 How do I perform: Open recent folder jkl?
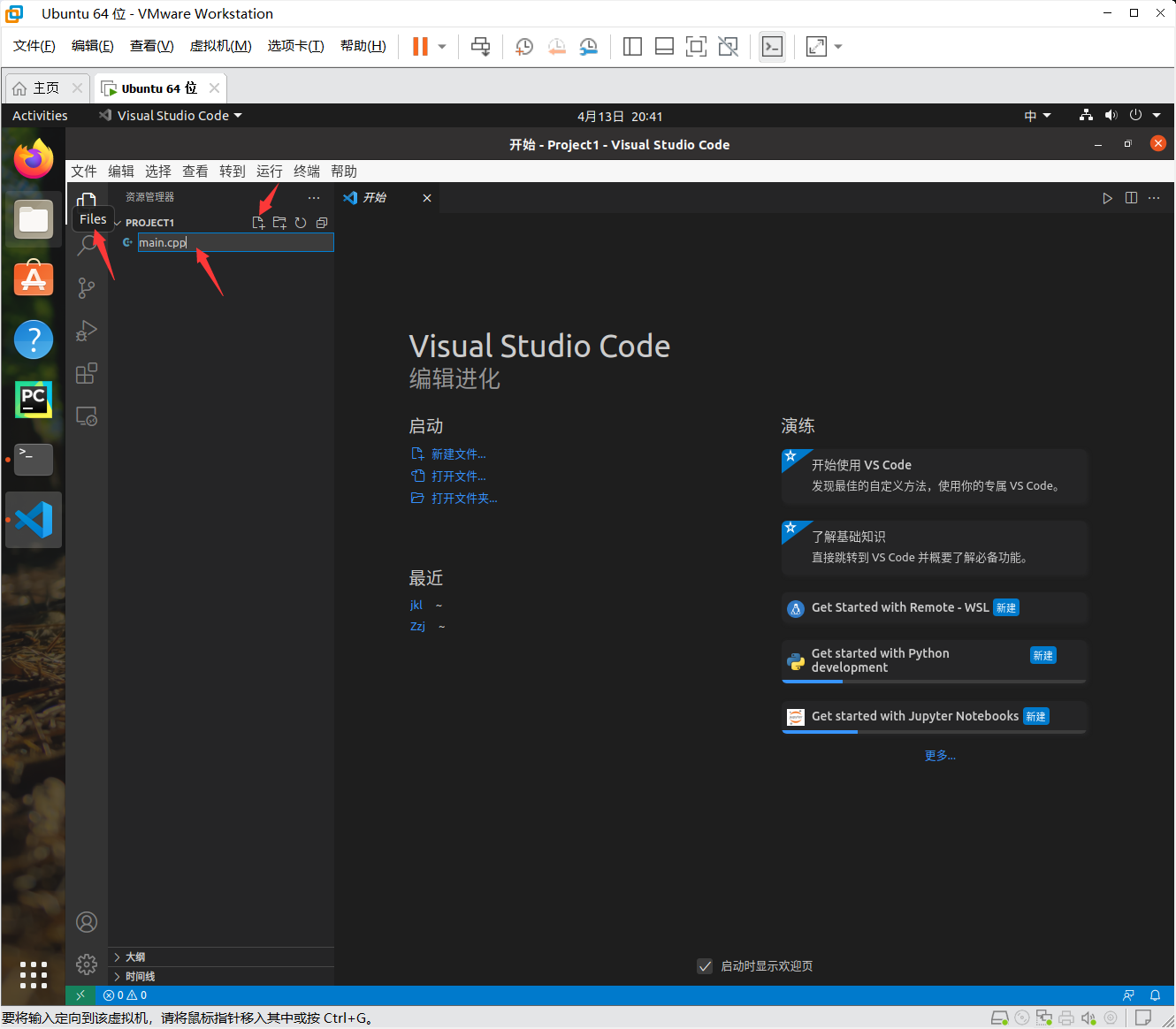coord(416,606)
